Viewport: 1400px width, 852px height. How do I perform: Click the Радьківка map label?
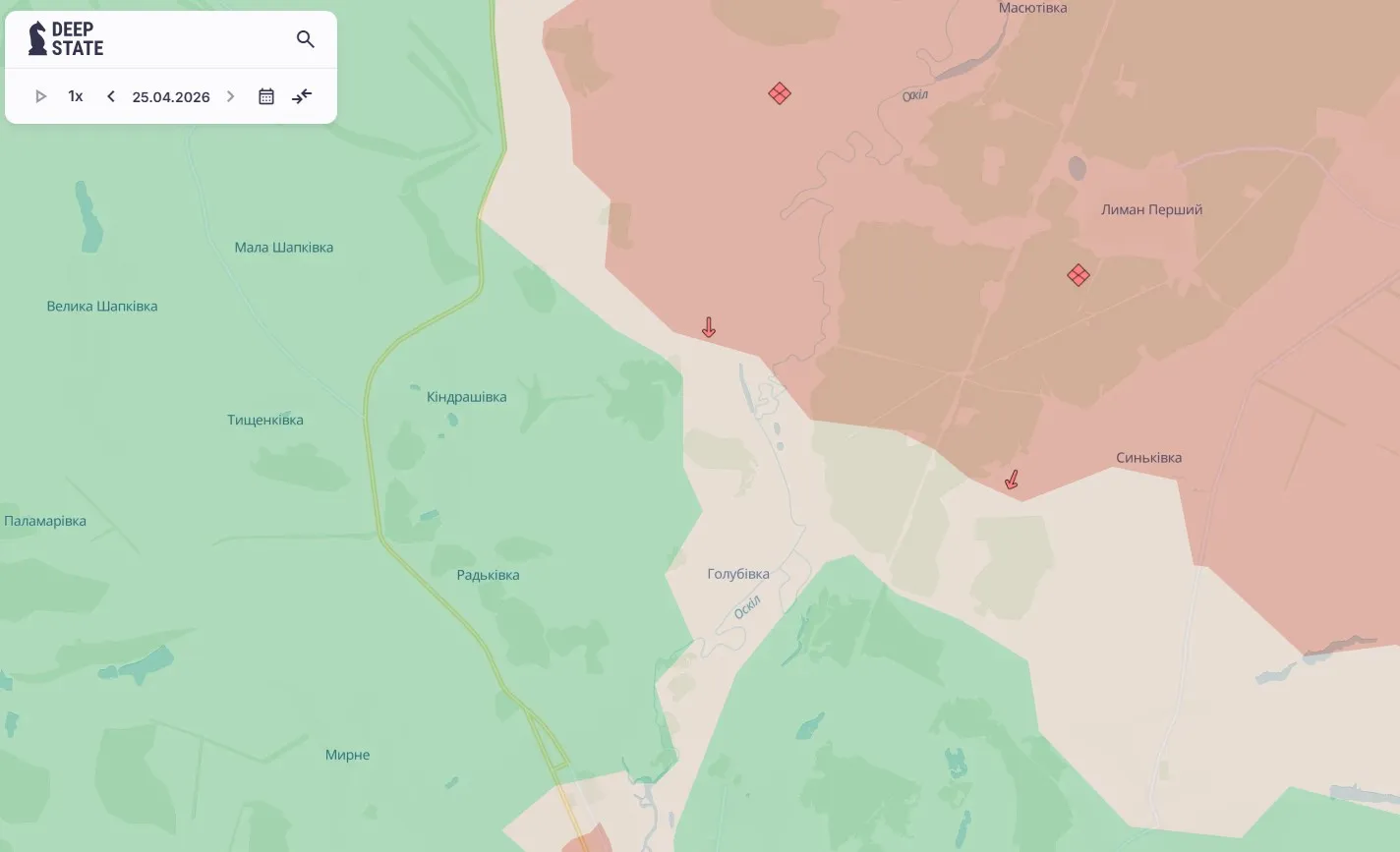click(x=488, y=575)
